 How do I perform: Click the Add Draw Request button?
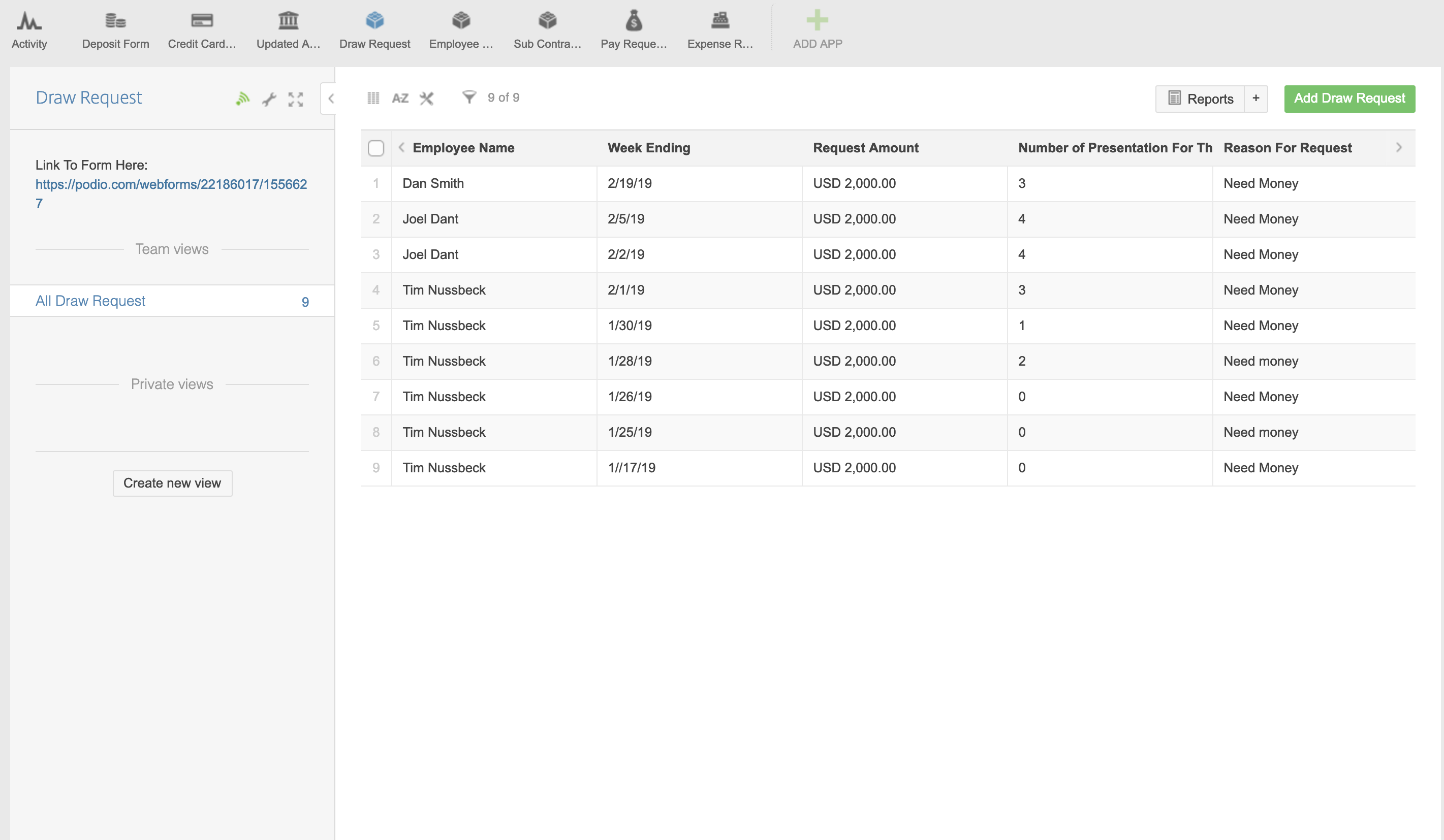[x=1349, y=99]
